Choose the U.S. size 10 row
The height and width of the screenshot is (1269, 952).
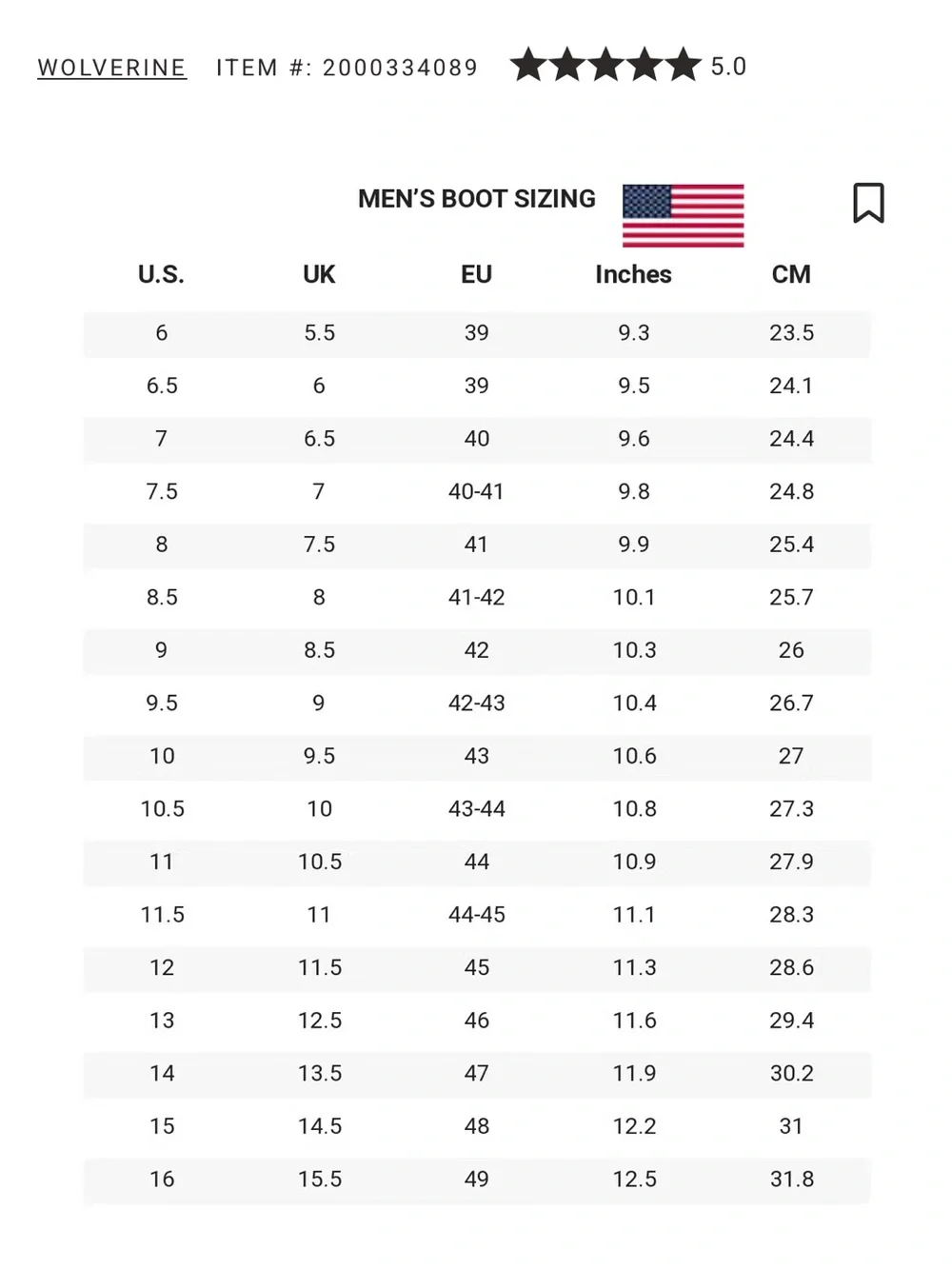[x=477, y=756]
